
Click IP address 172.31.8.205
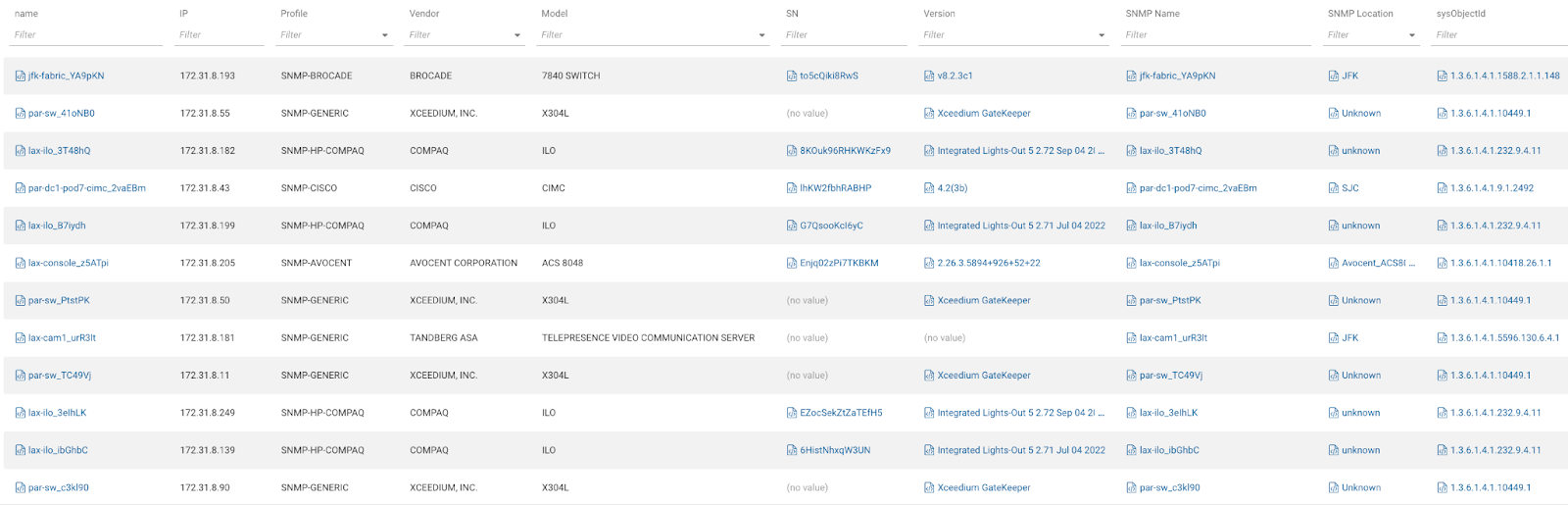[208, 263]
